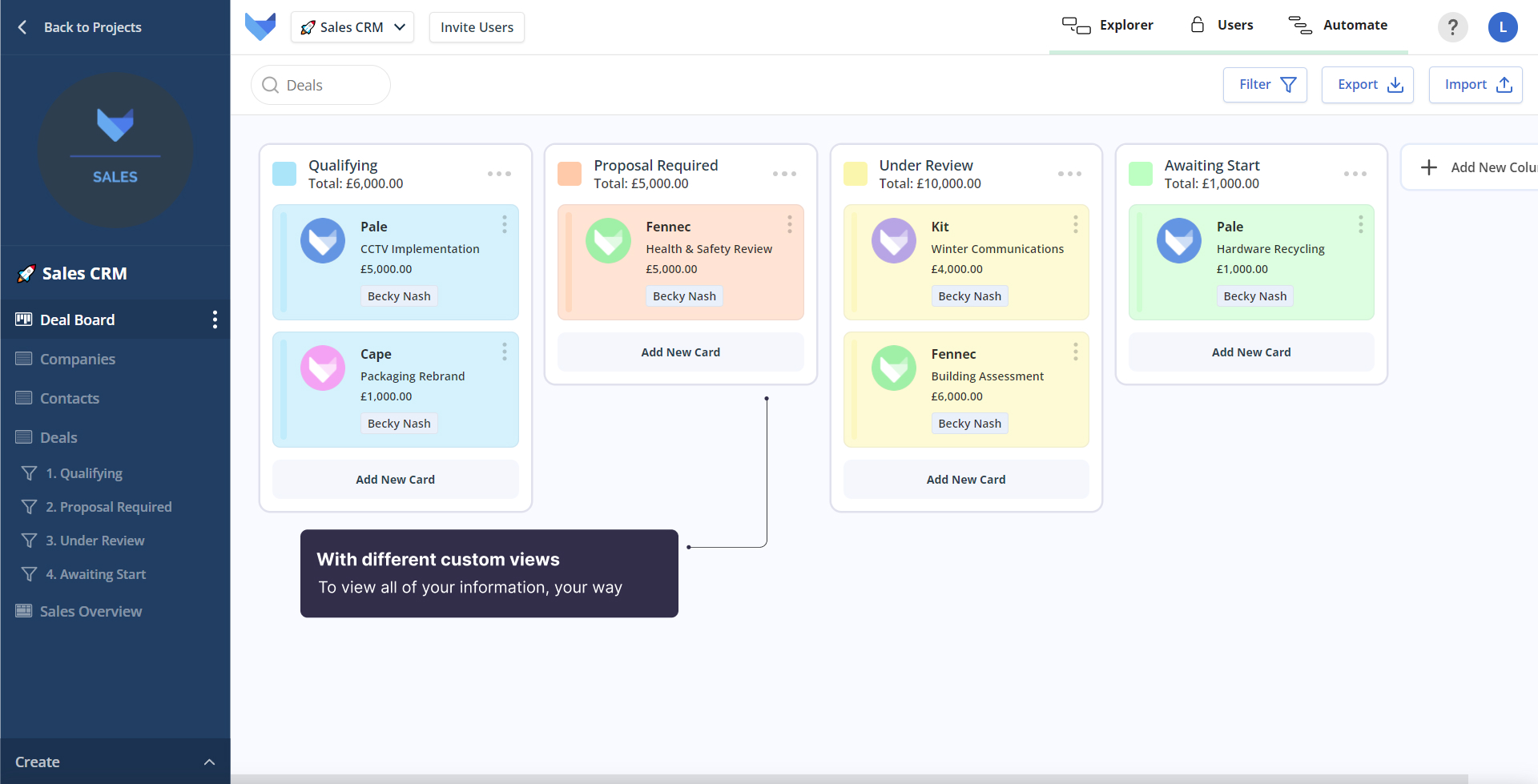1538x784 pixels.
Task: Open the Sales CRM project dropdown
Action: (352, 26)
